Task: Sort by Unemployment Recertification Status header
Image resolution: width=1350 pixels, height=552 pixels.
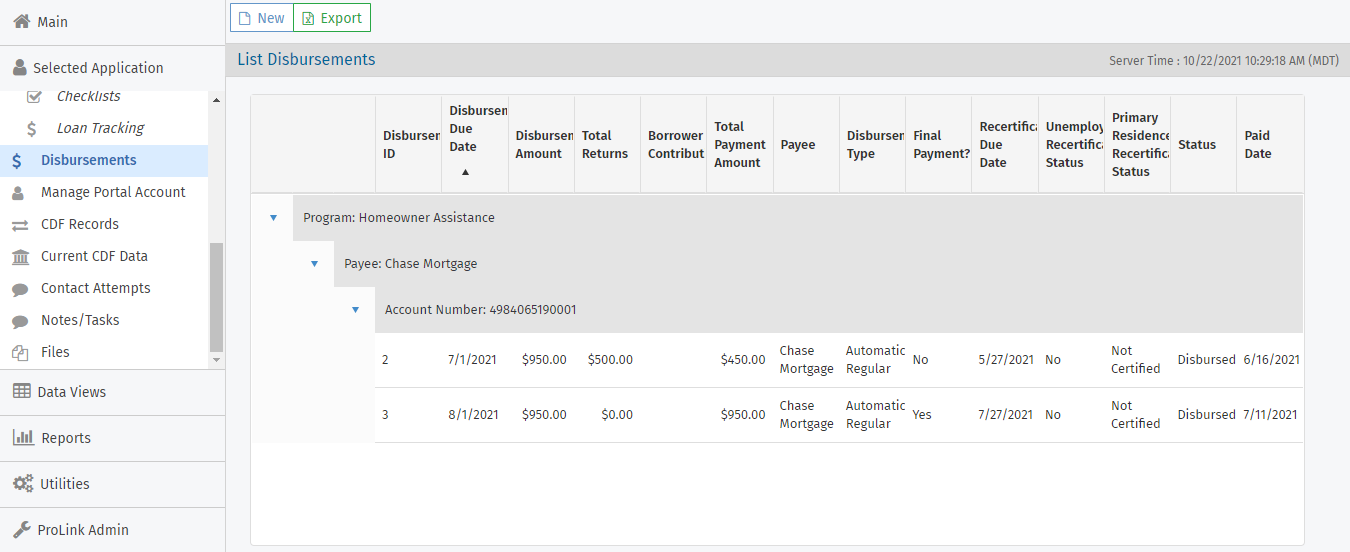Action: pyautogui.click(x=1071, y=144)
